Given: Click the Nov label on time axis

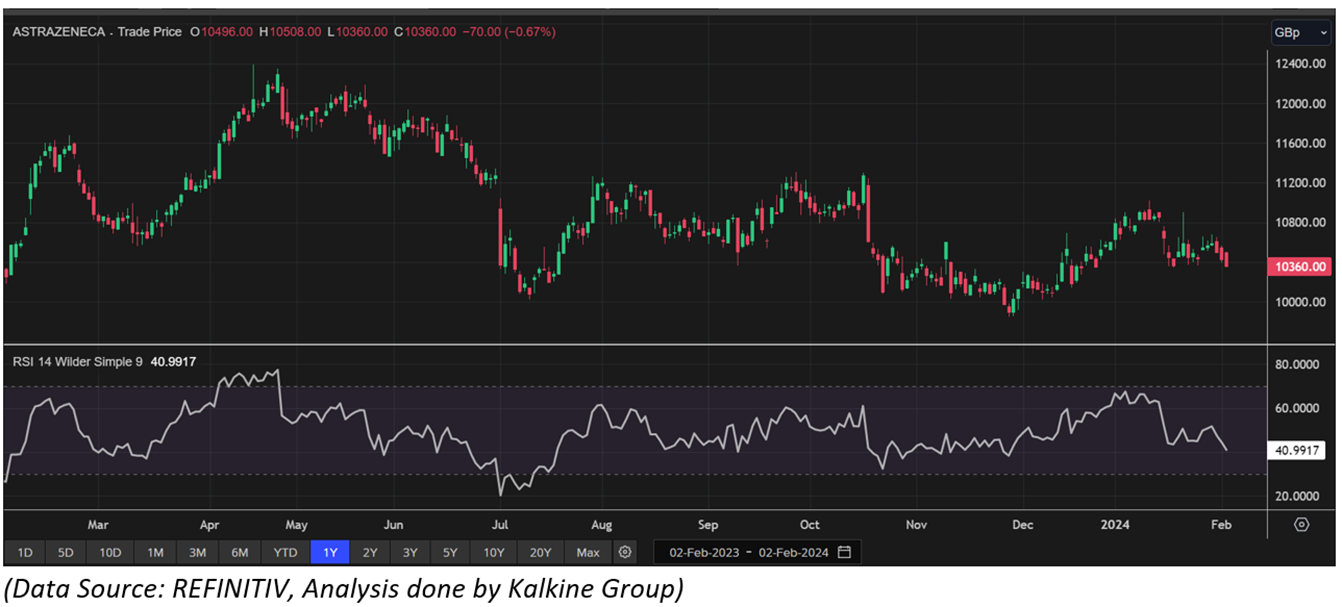Looking at the screenshot, I should tap(916, 524).
